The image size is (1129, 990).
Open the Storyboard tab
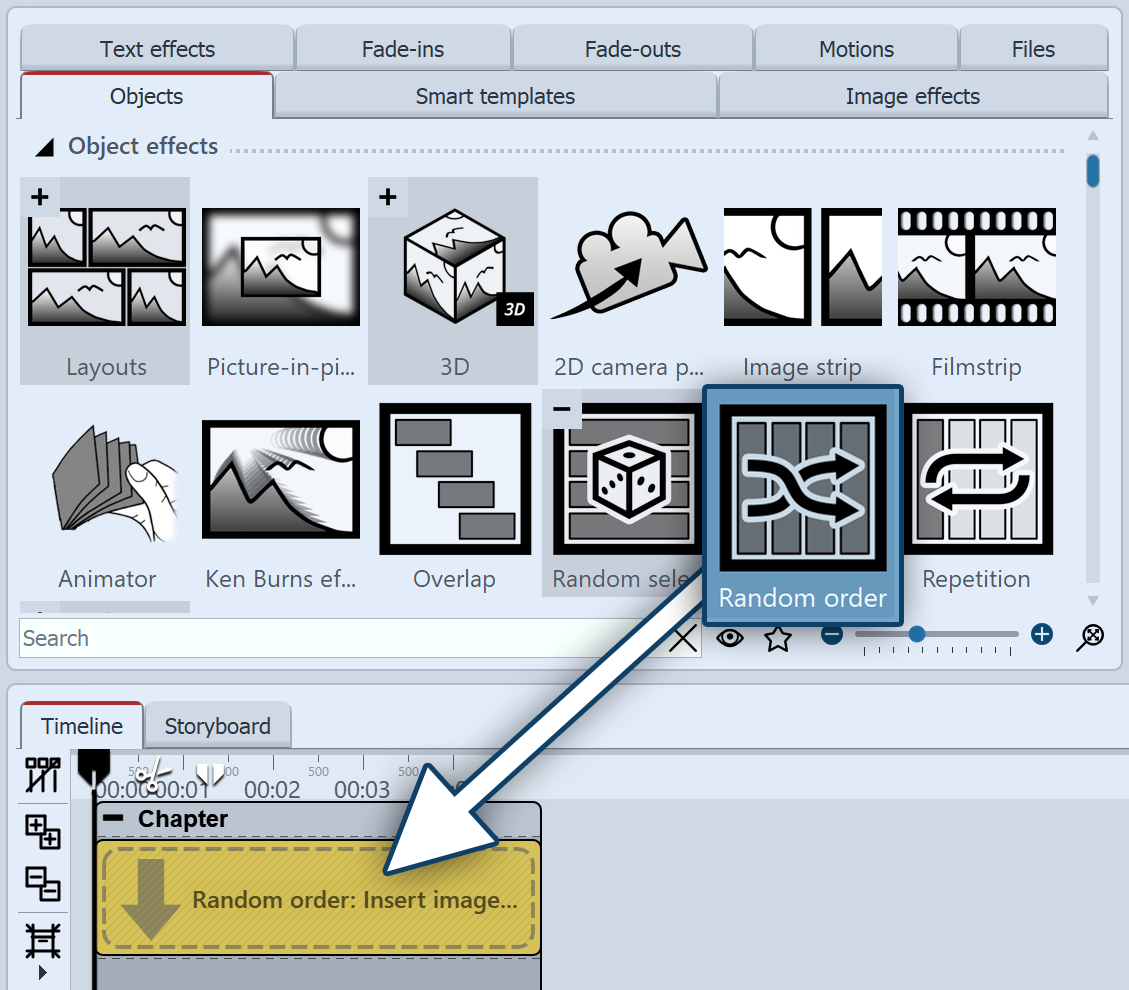tap(217, 726)
